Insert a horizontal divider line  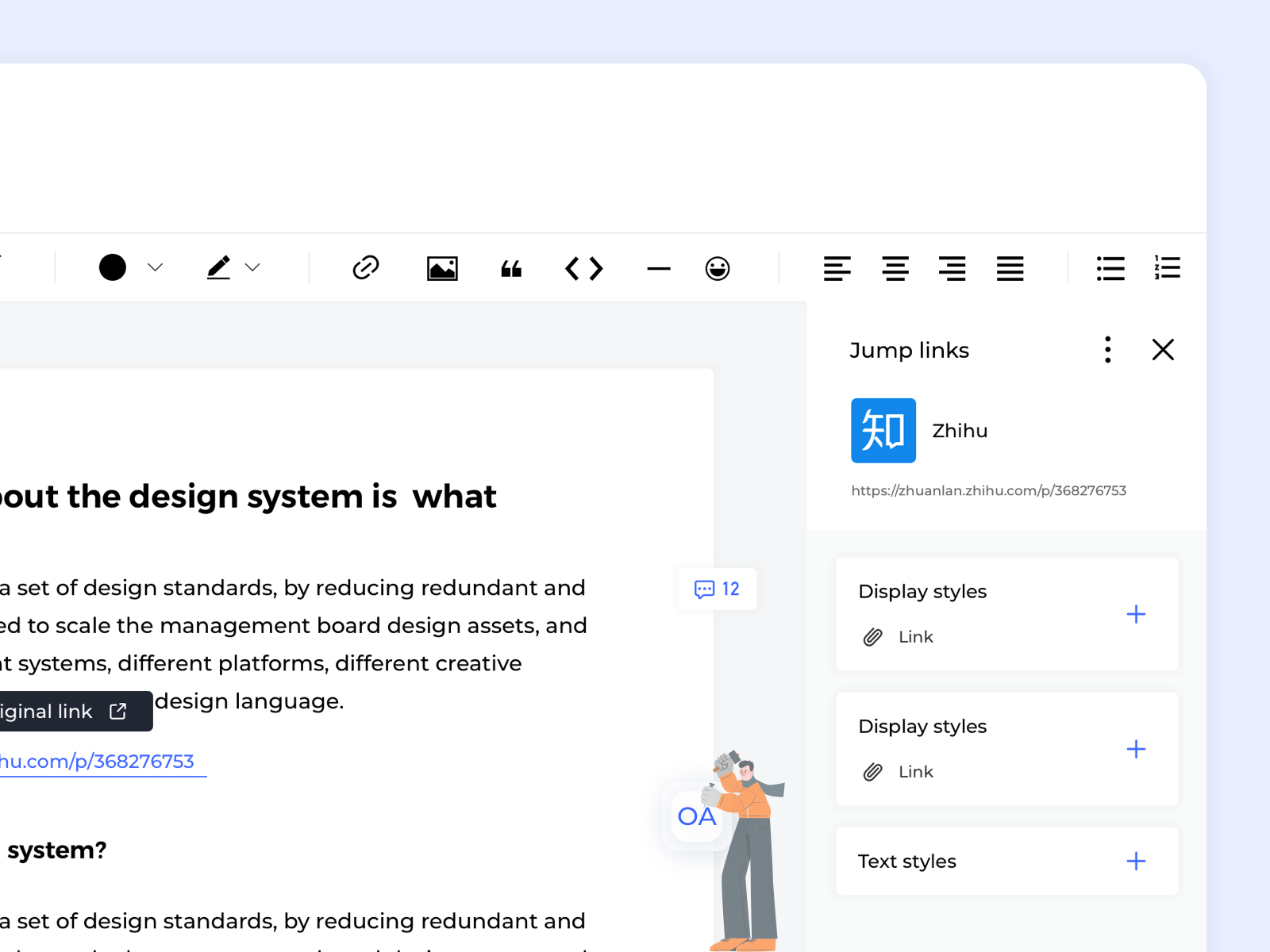coord(658,269)
